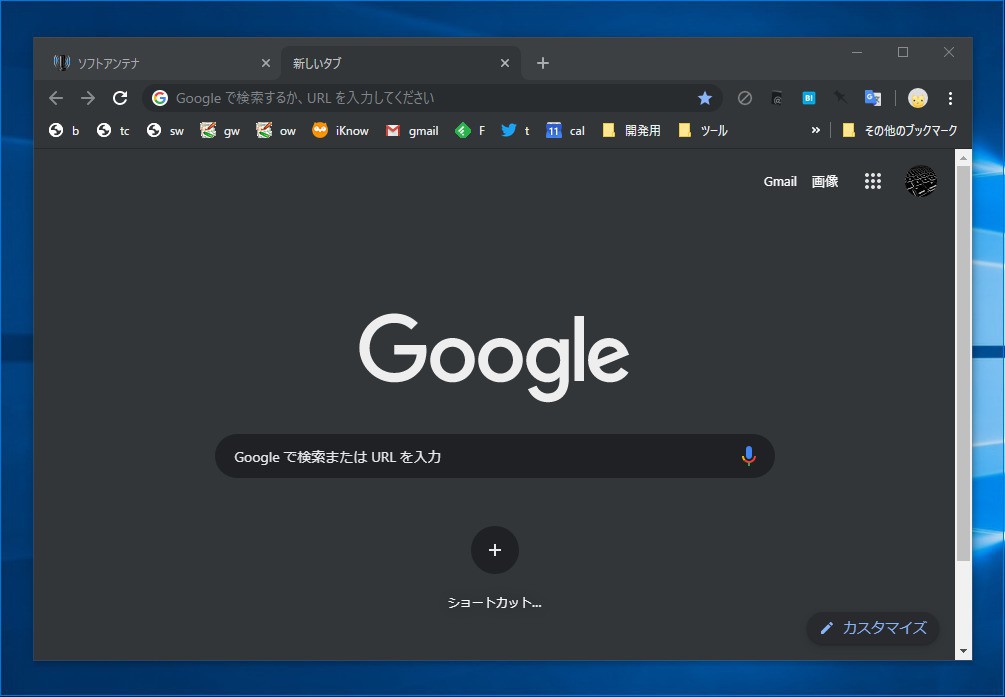Open the Chrome three-dot menu
This screenshot has height=697, width=1005.
950,98
